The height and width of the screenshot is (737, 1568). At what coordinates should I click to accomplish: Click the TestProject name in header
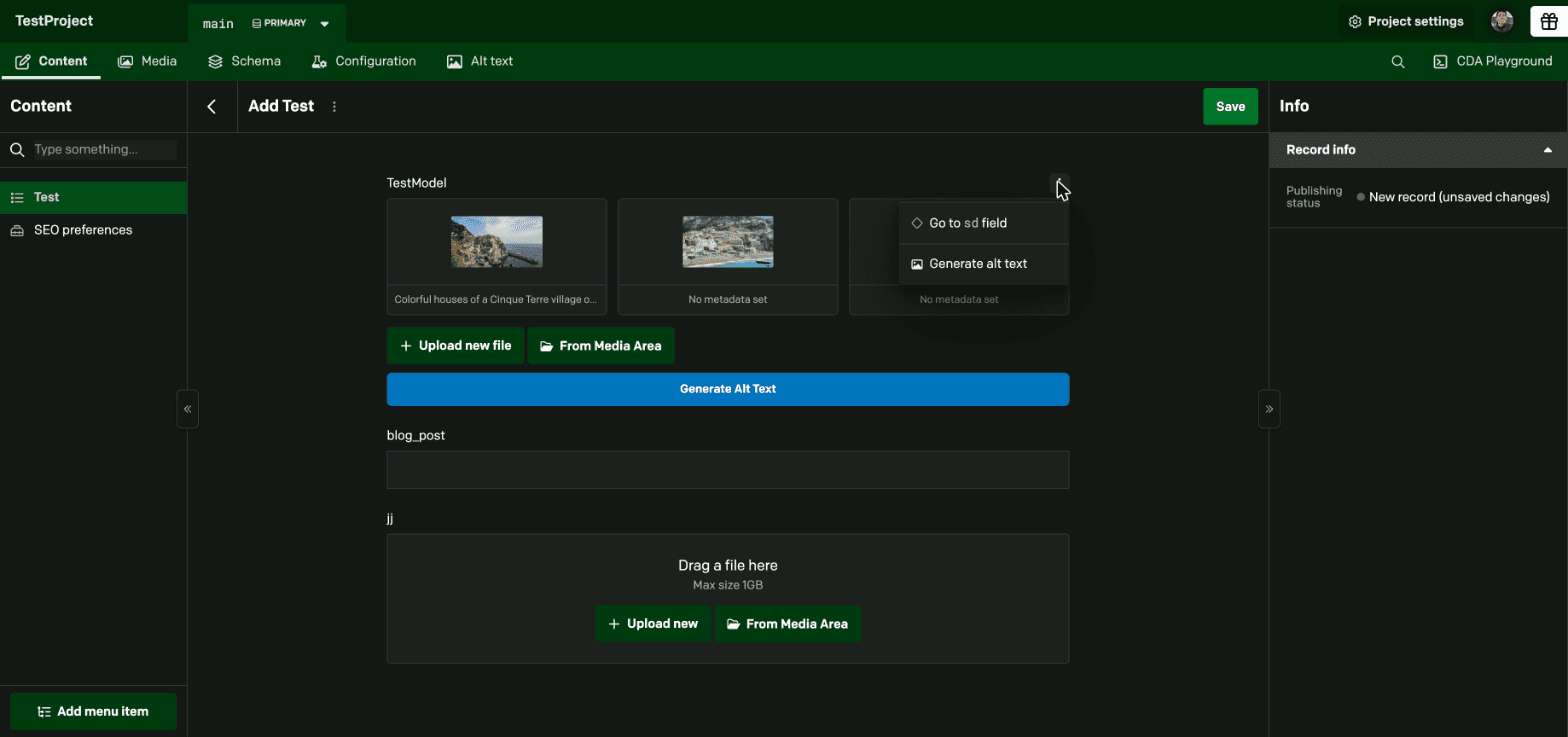point(54,21)
